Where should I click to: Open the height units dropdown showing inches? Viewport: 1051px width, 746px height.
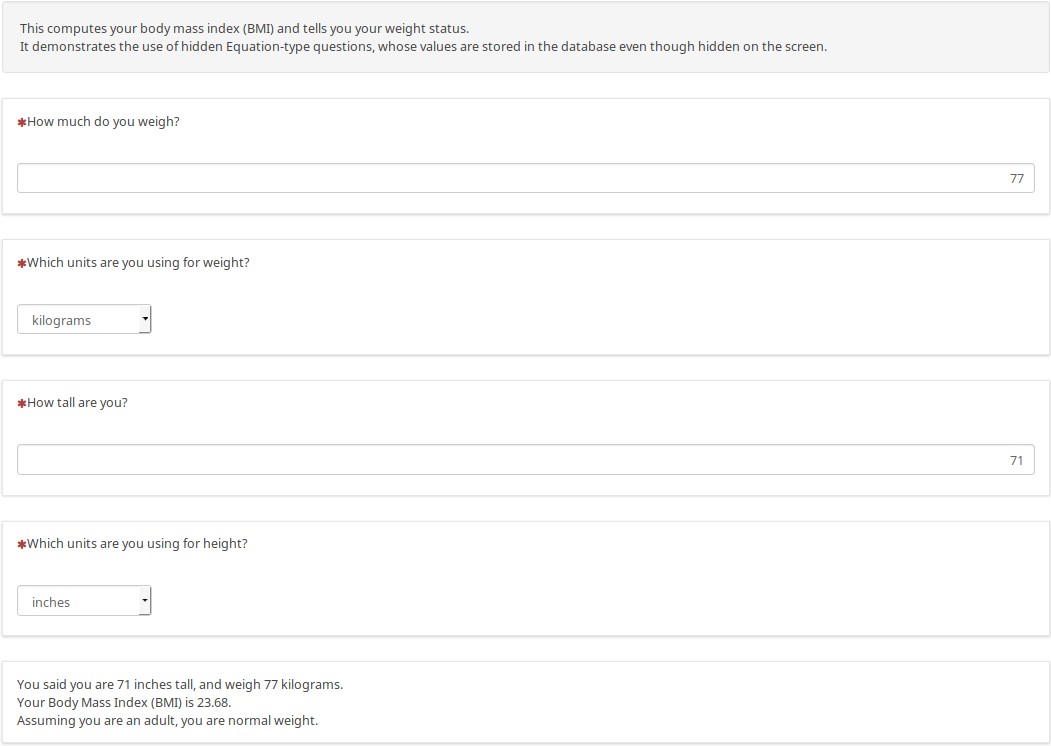pos(84,601)
